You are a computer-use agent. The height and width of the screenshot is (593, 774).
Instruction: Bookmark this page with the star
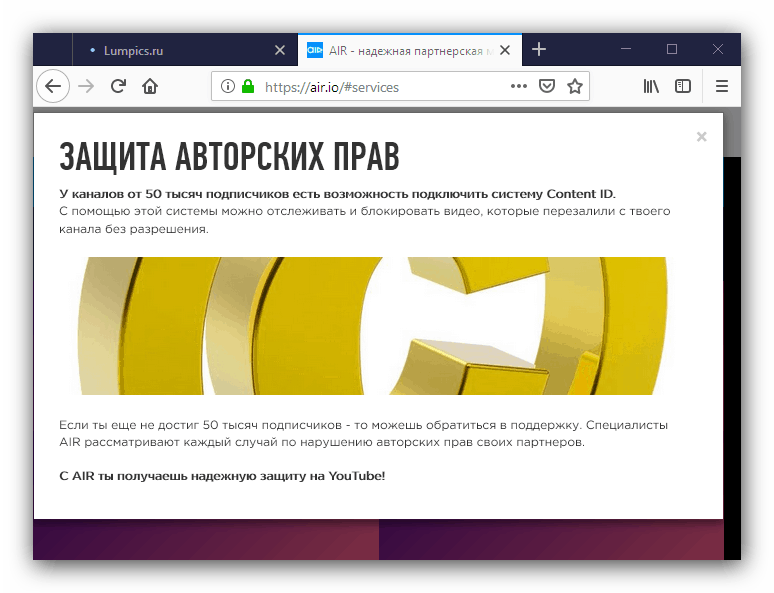click(x=575, y=86)
